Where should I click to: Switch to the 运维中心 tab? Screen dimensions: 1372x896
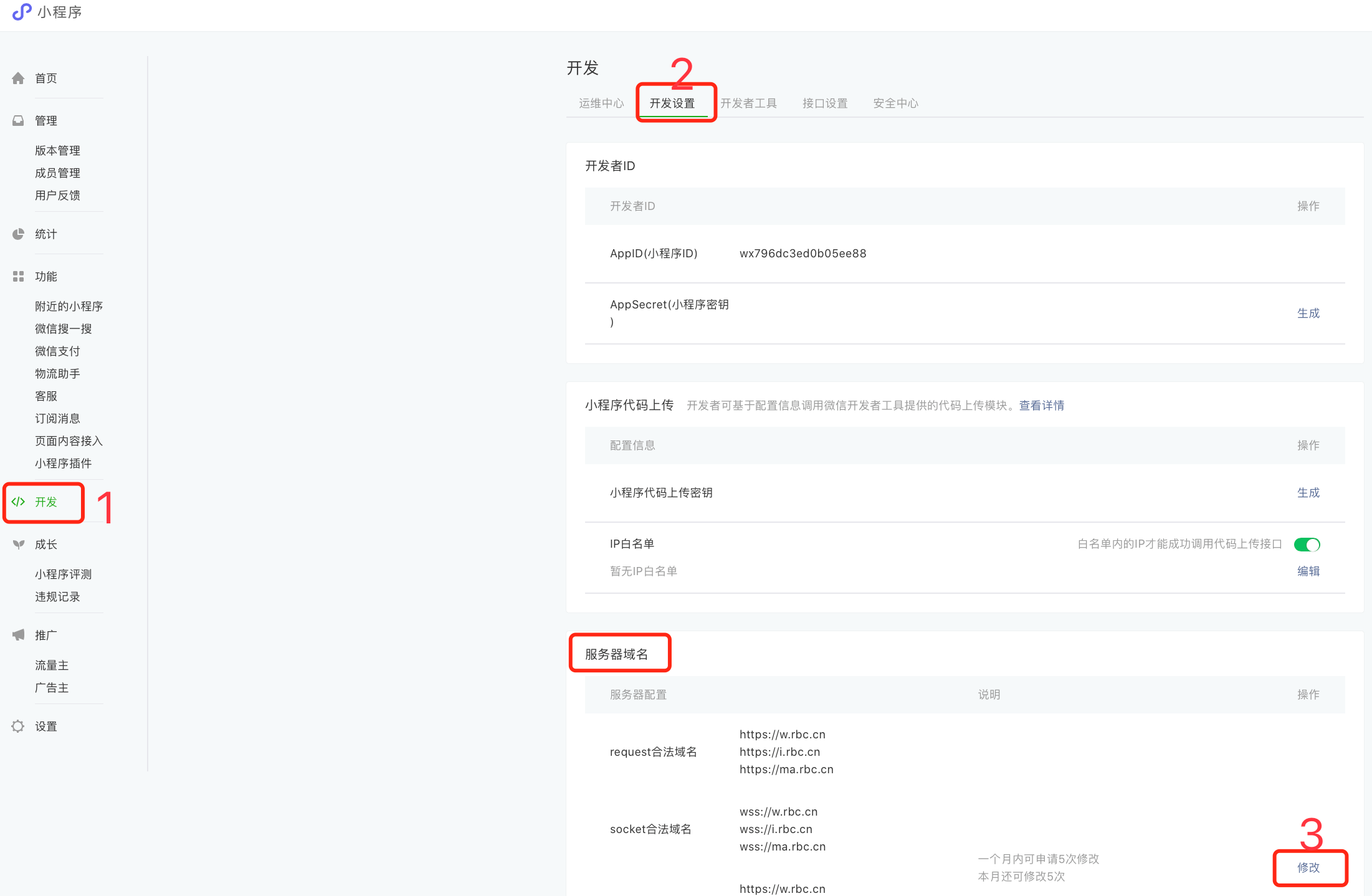pyautogui.click(x=601, y=103)
